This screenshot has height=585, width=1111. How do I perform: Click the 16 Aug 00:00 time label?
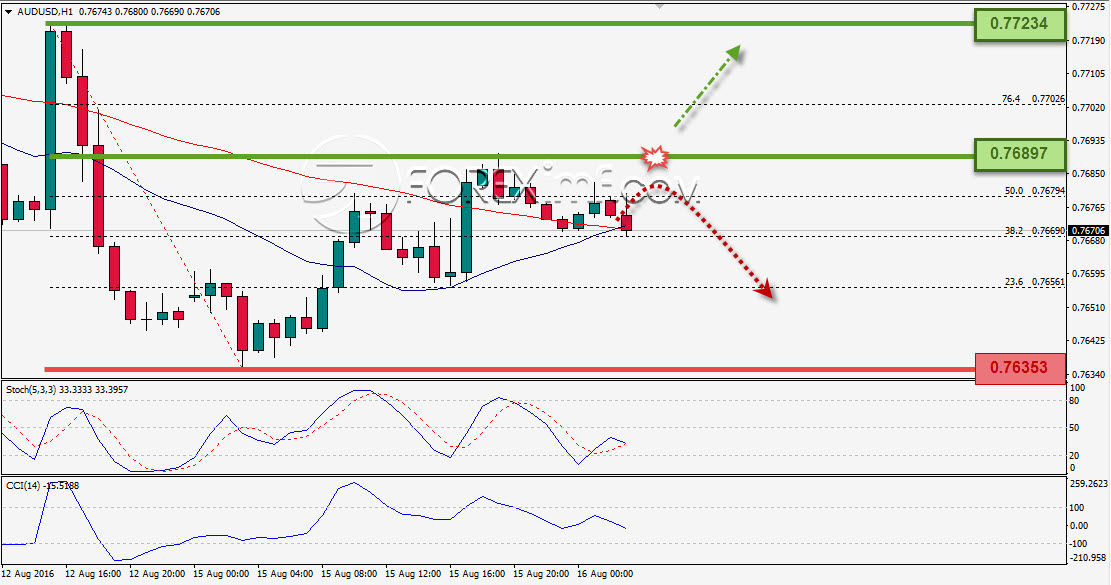tap(605, 574)
